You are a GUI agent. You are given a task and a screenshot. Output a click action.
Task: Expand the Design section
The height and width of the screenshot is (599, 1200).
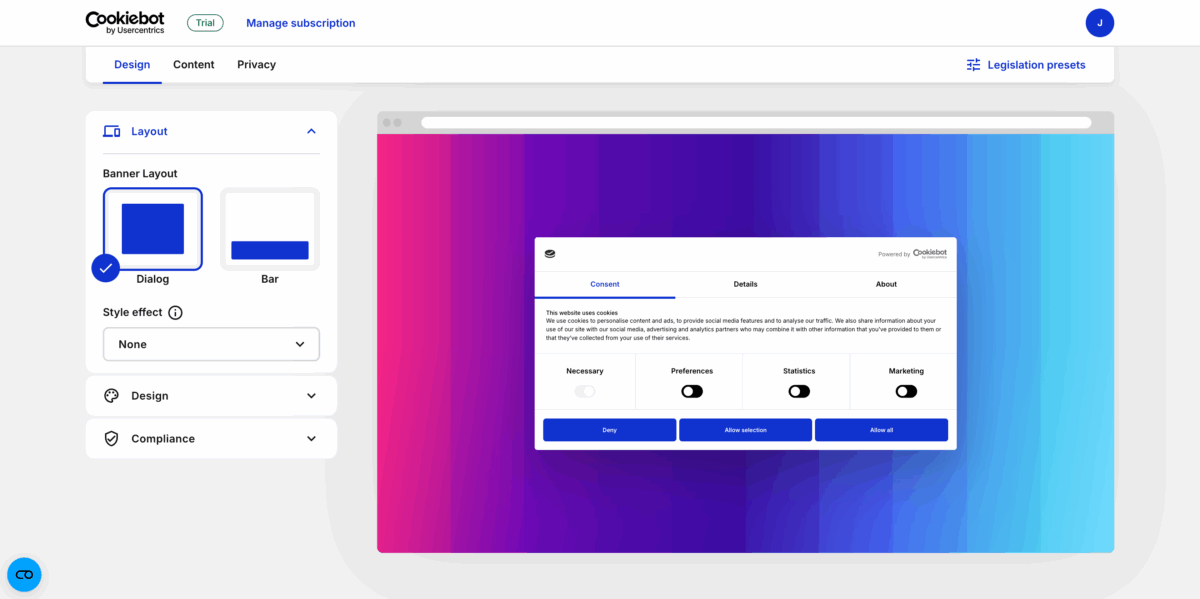311,396
